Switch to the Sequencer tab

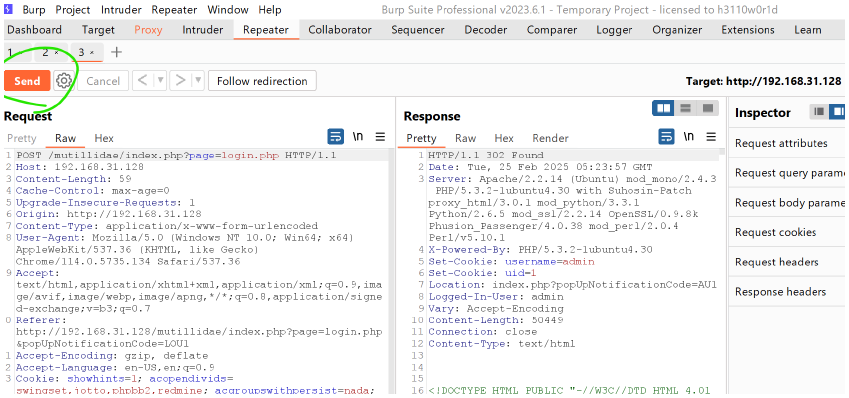click(x=417, y=30)
